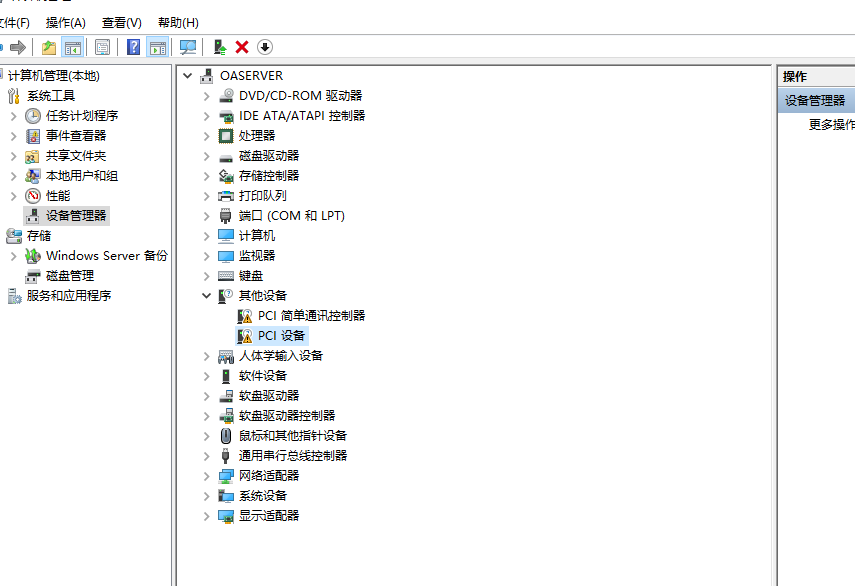855x586 pixels.
Task: Click the 任务计划程序 clock icon
Action: point(33,116)
